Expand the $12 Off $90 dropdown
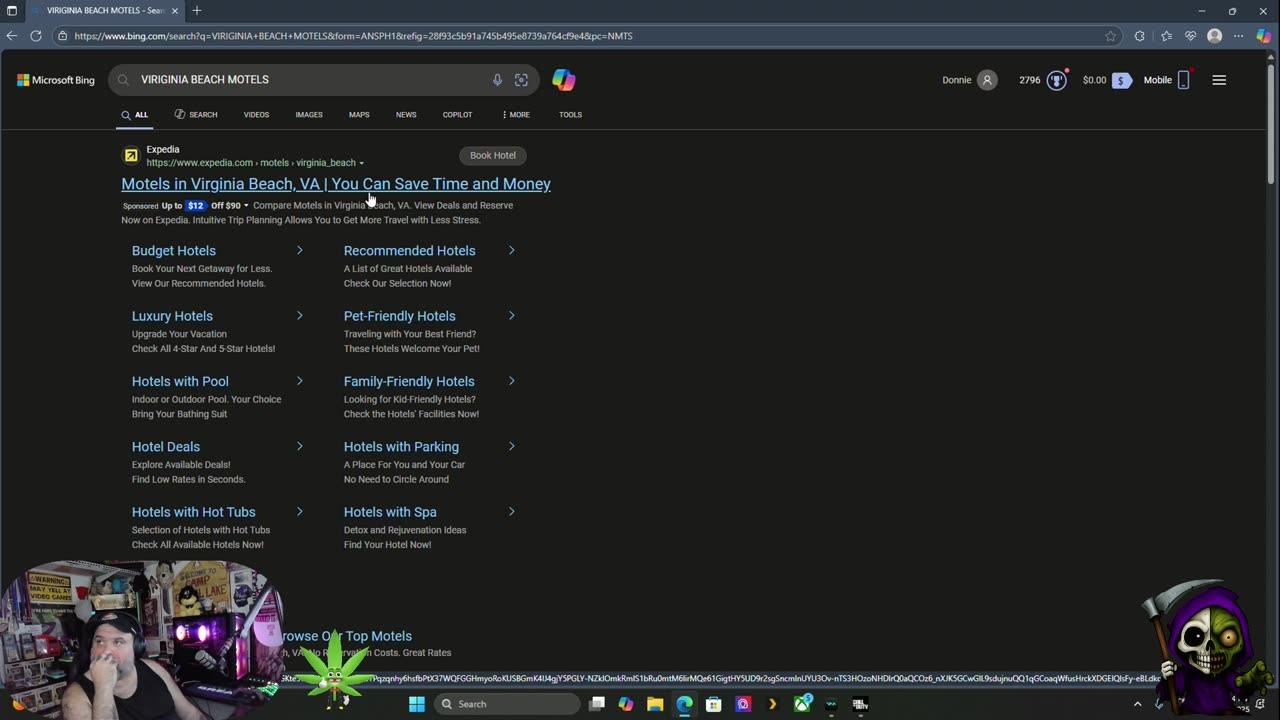Image resolution: width=1280 pixels, height=720 pixels. (x=246, y=206)
